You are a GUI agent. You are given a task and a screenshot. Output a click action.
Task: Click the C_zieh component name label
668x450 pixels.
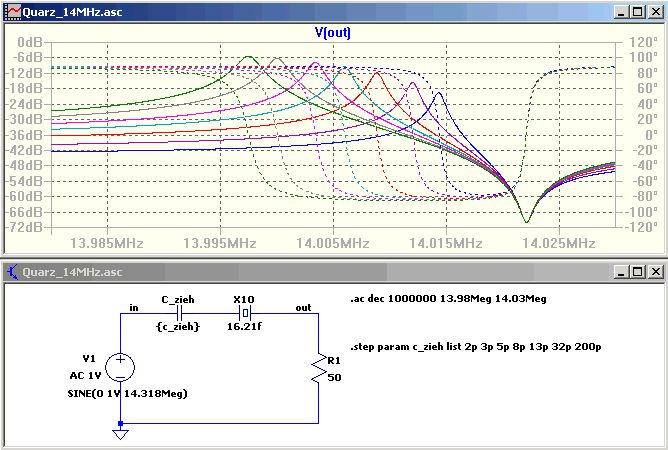click(178, 300)
